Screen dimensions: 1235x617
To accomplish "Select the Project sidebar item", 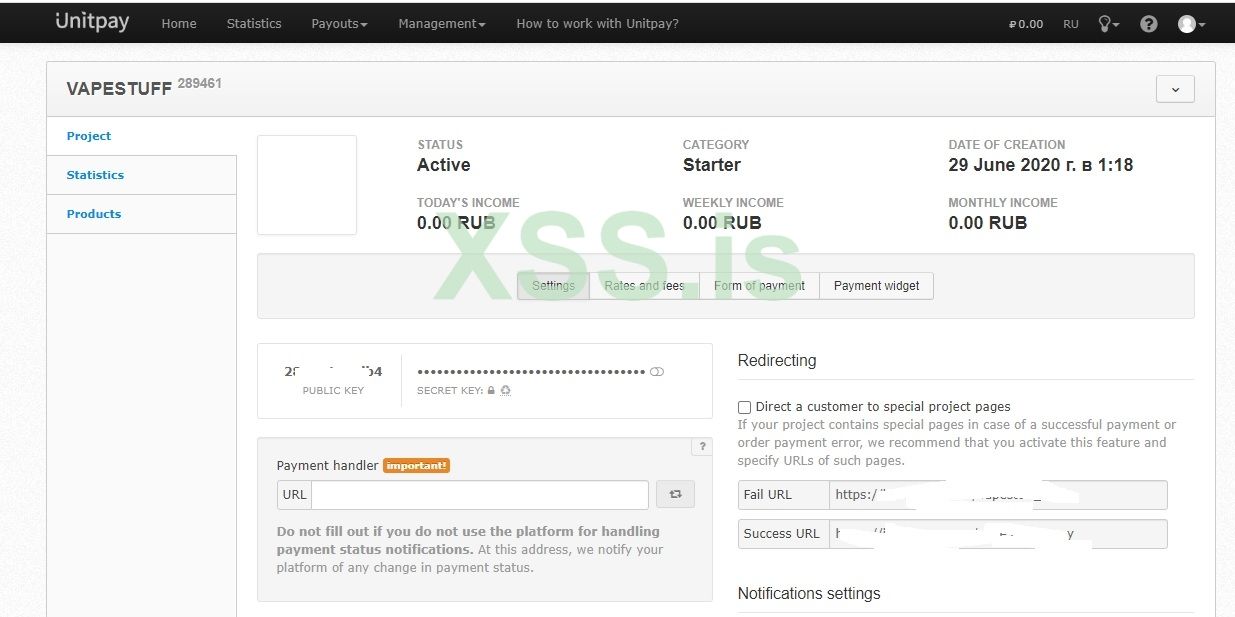I will [x=141, y=136].
